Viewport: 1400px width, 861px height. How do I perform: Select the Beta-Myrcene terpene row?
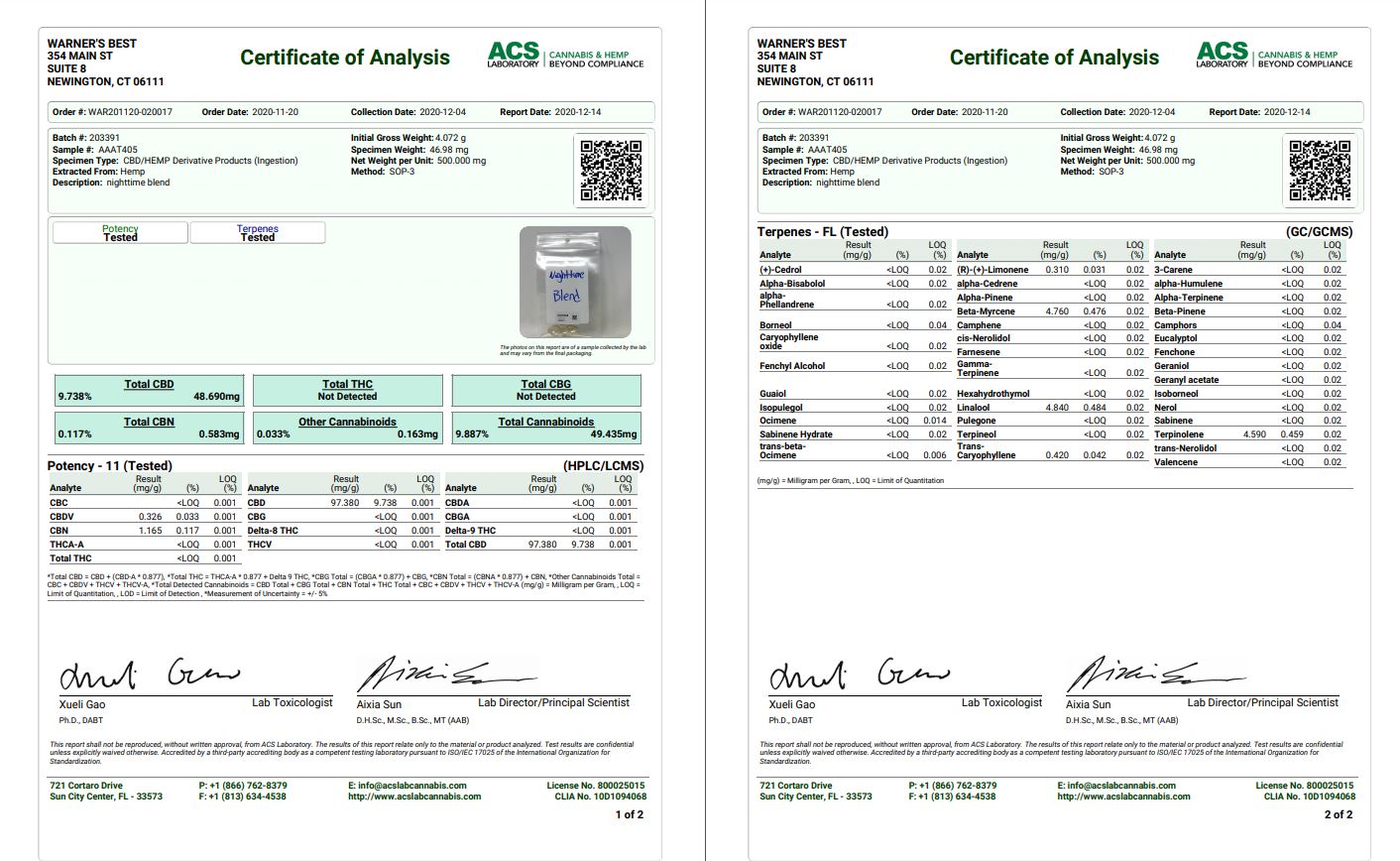click(x=1051, y=311)
